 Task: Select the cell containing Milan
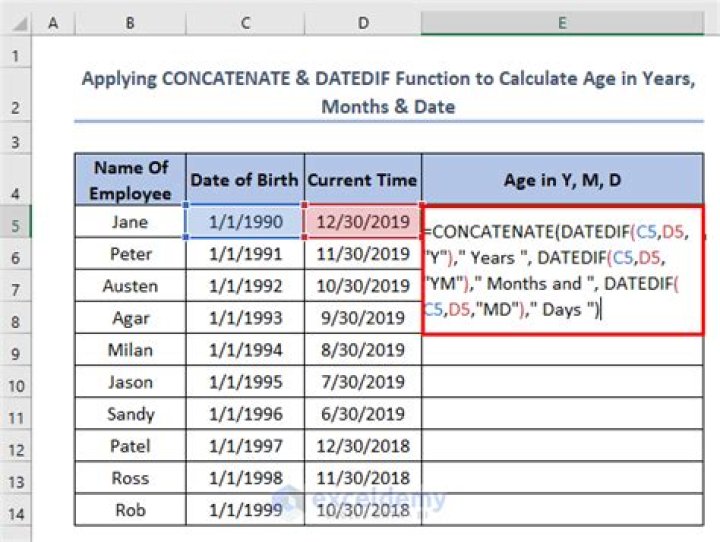click(129, 350)
